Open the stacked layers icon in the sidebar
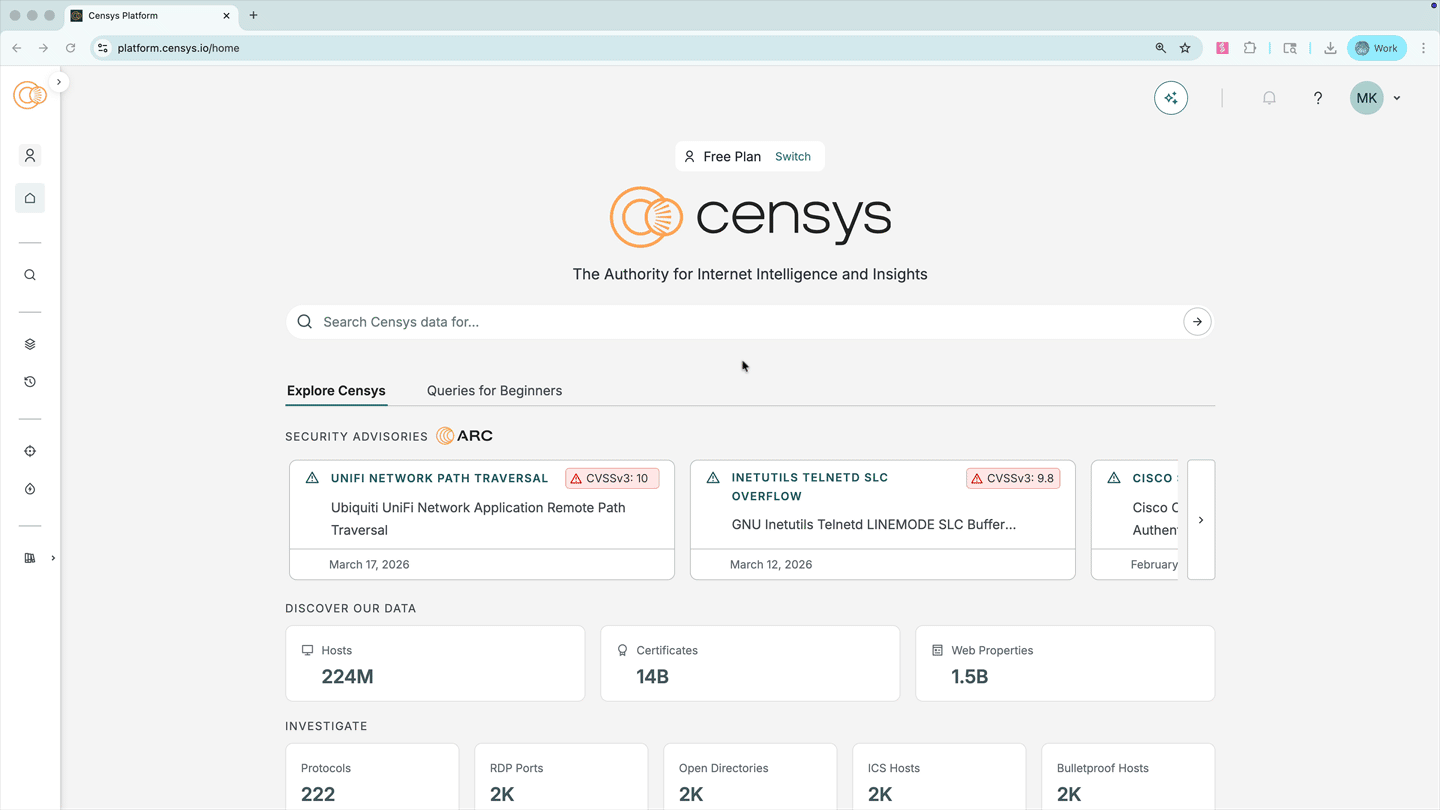Image resolution: width=1440 pixels, height=810 pixels. [30, 344]
